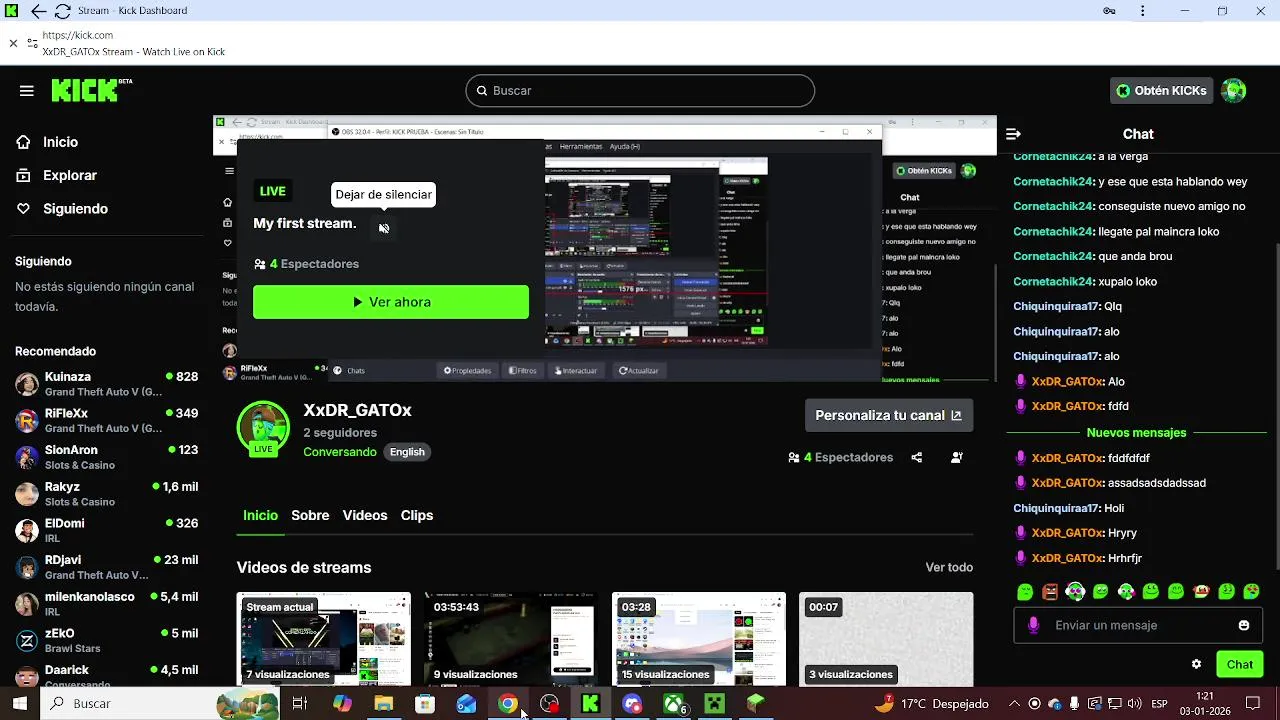The width and height of the screenshot is (1280, 720).
Task: Collapse the chat panel via arrow icon
Action: [1013, 134]
